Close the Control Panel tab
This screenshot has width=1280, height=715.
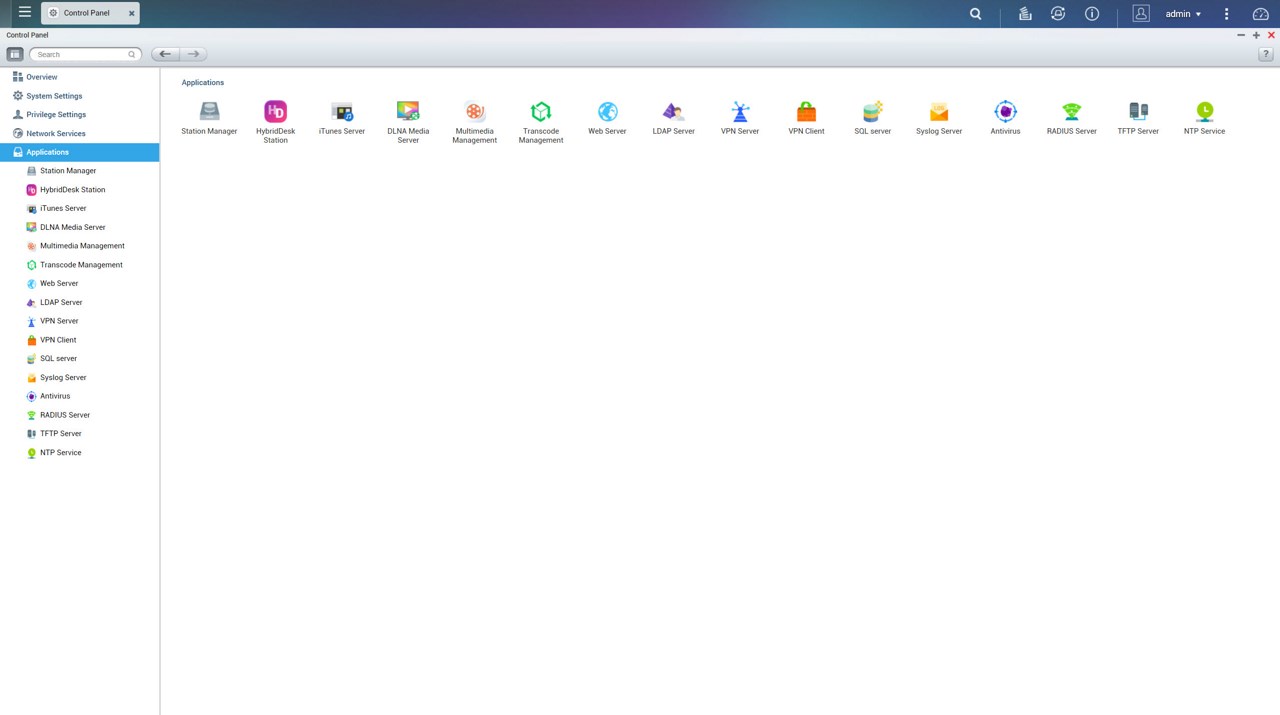pos(131,13)
